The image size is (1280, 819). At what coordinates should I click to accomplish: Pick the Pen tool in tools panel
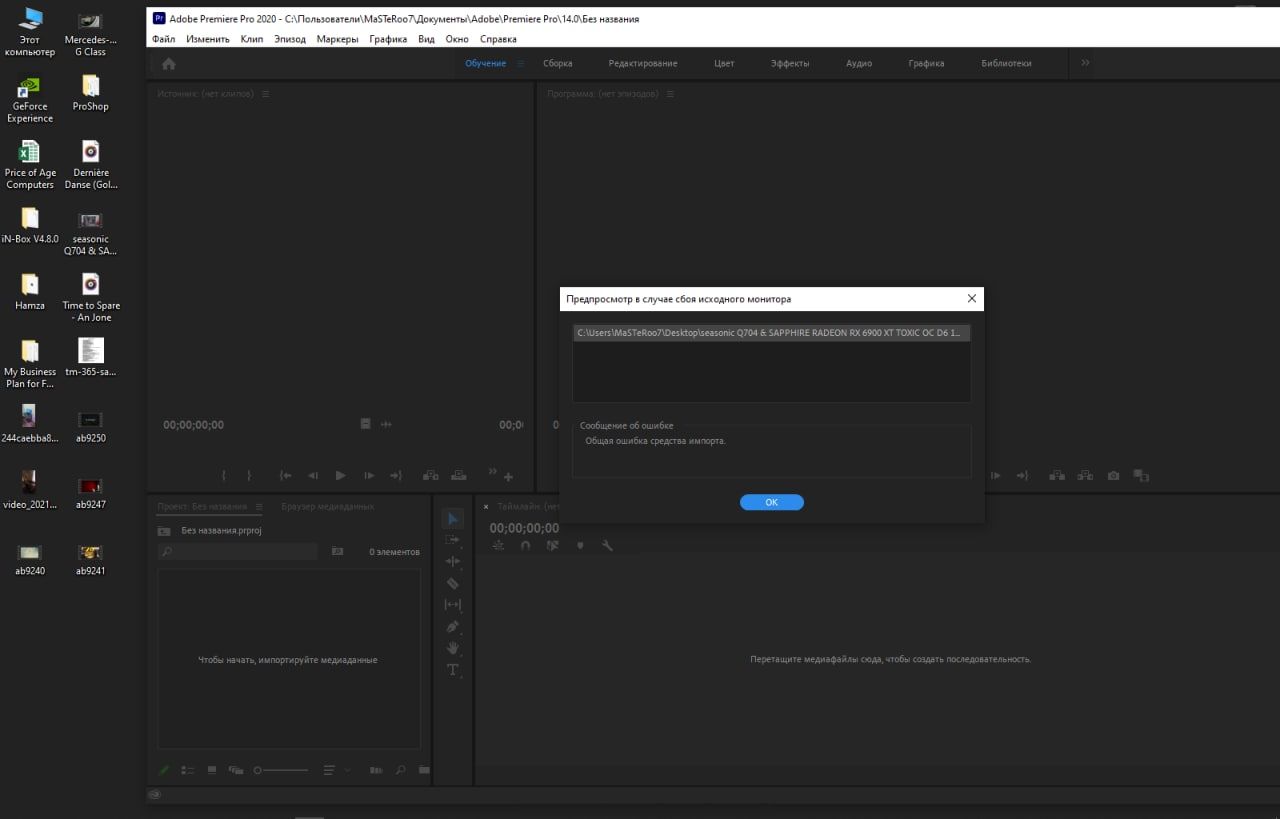[x=453, y=627]
